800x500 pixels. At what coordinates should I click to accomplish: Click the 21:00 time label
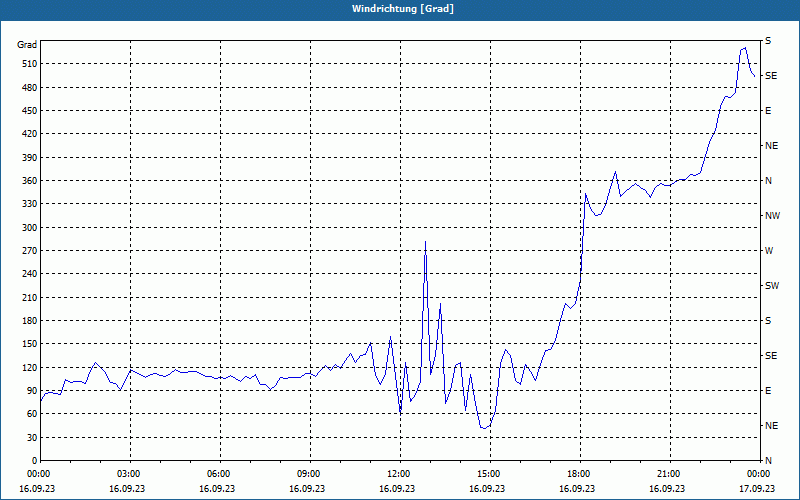tap(670, 473)
